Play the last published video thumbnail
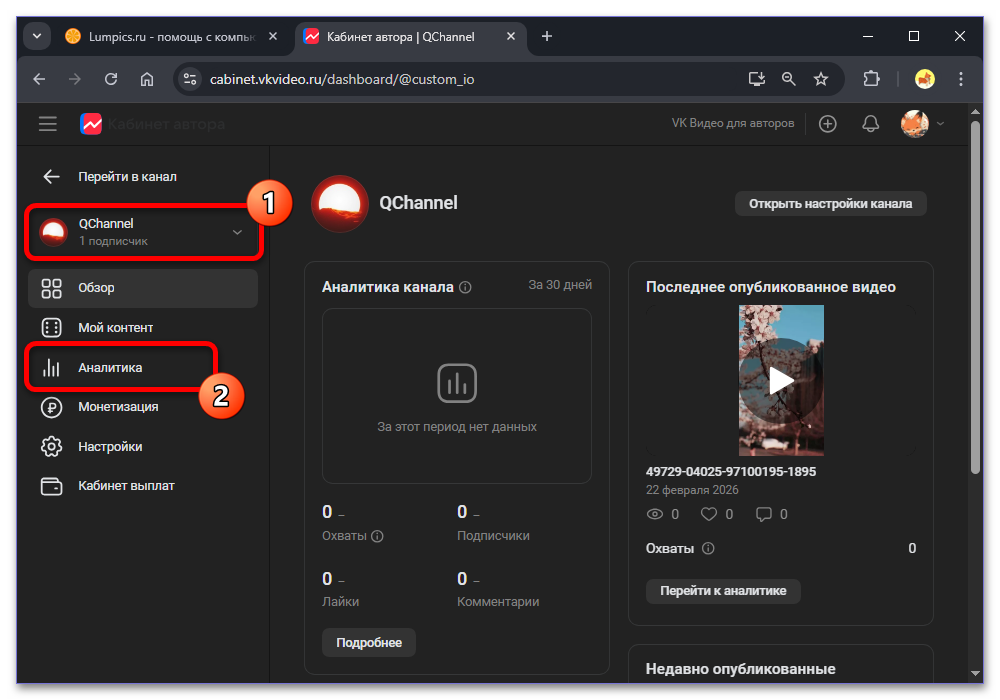The width and height of the screenshot is (1000, 700). [x=781, y=381]
